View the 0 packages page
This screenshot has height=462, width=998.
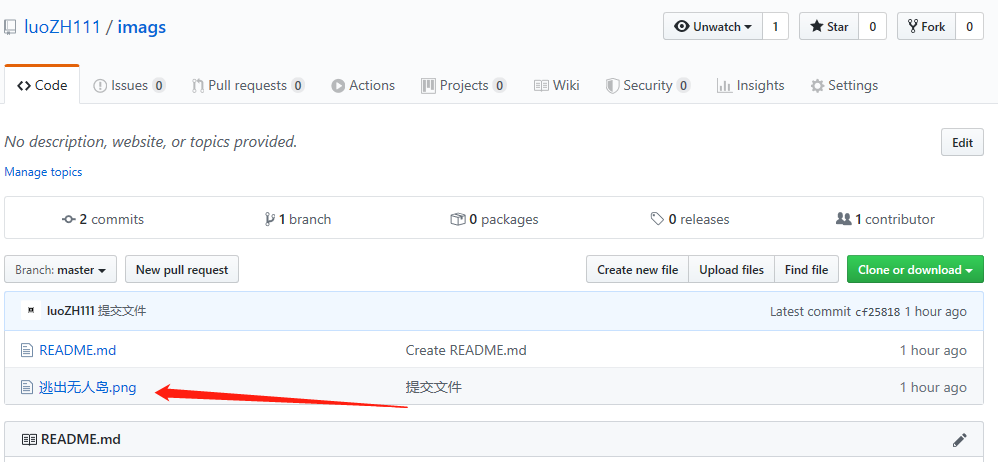click(494, 220)
